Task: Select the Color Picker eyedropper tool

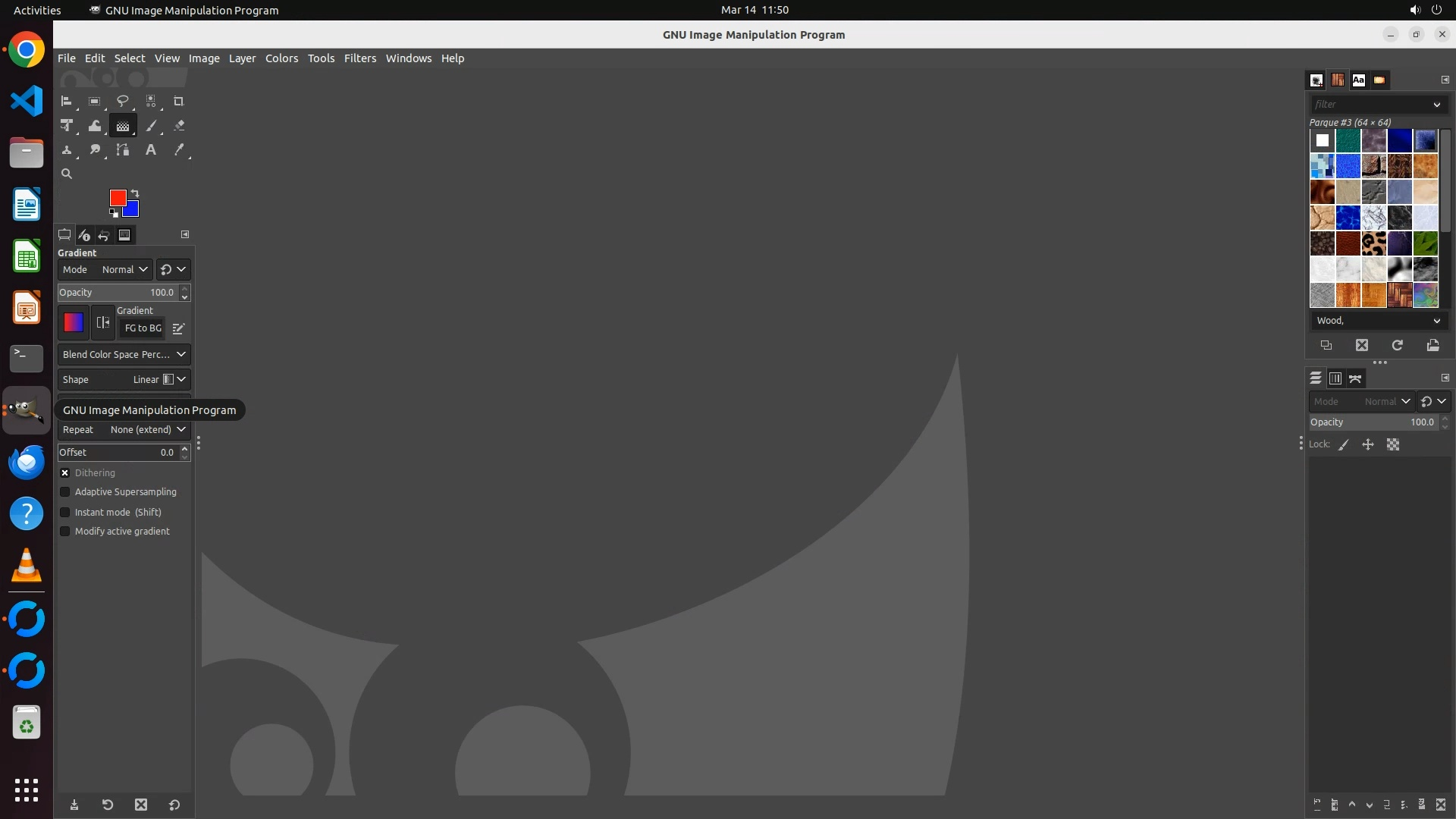Action: pos(179,150)
